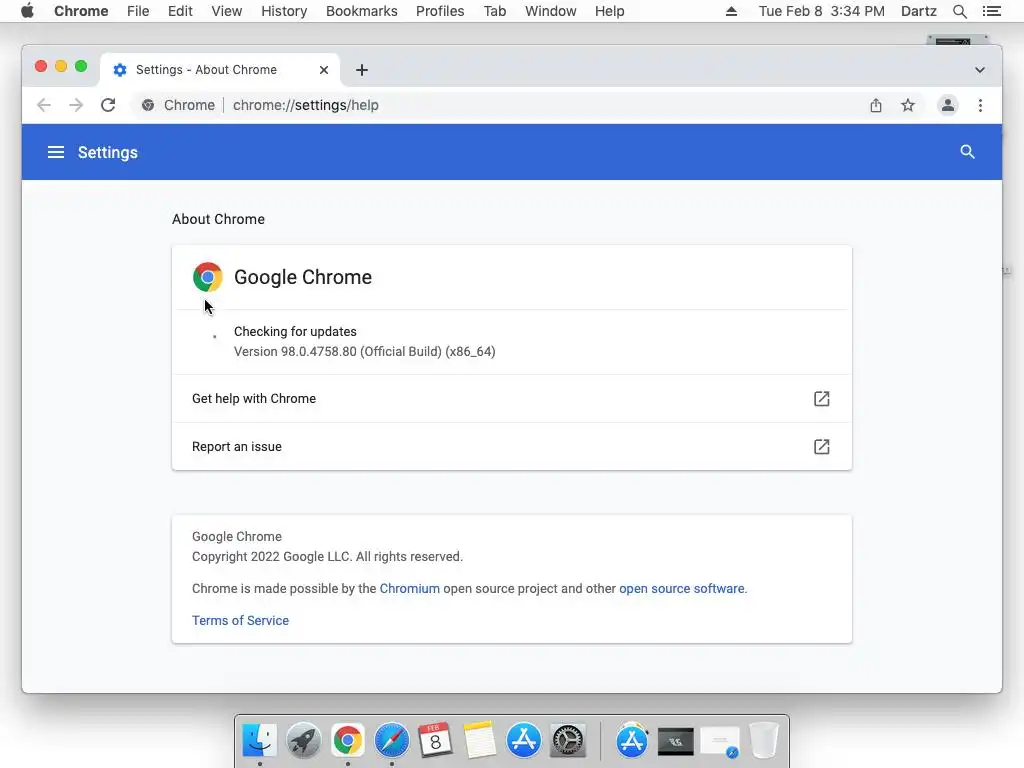Open the open source software link

point(682,588)
